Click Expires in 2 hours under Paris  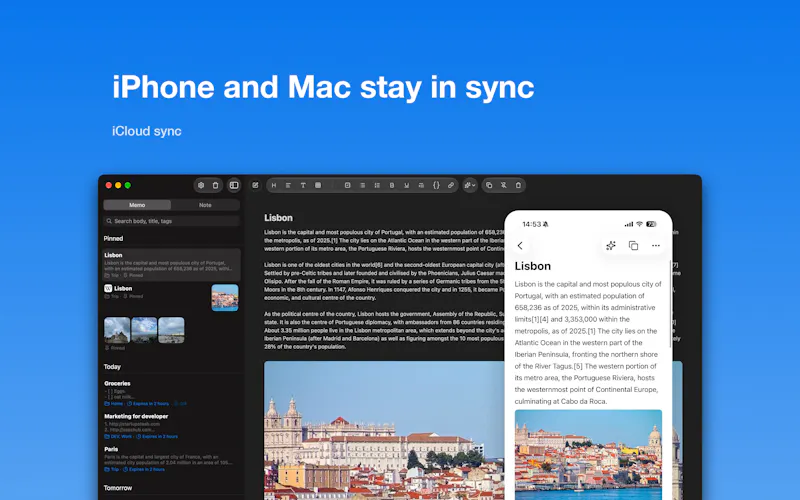[x=144, y=469]
